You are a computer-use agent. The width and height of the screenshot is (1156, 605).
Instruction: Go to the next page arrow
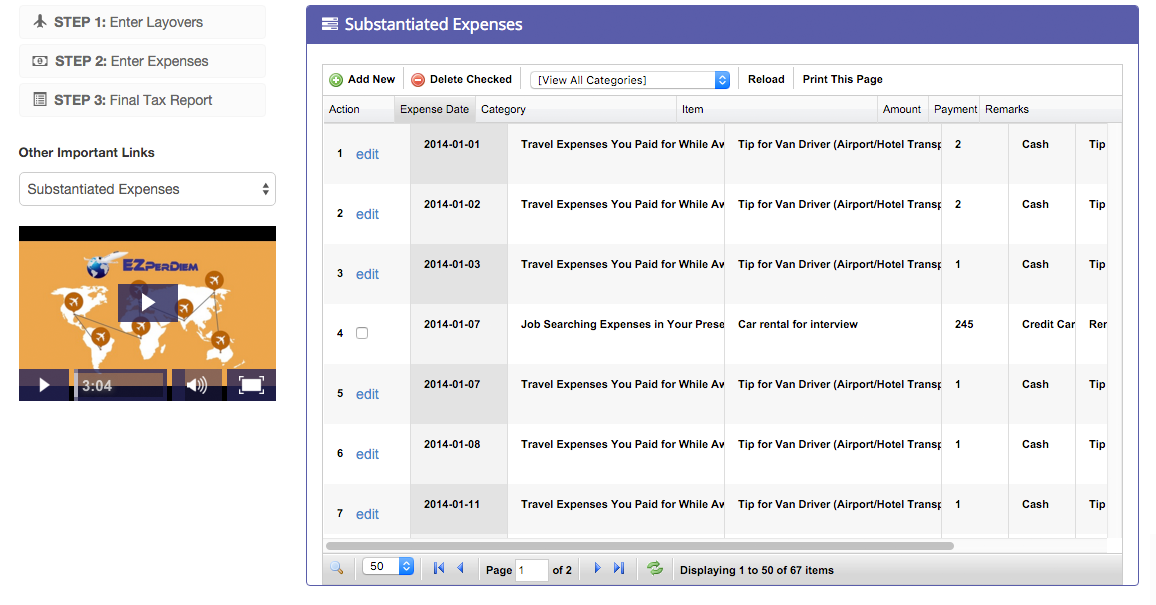597,568
